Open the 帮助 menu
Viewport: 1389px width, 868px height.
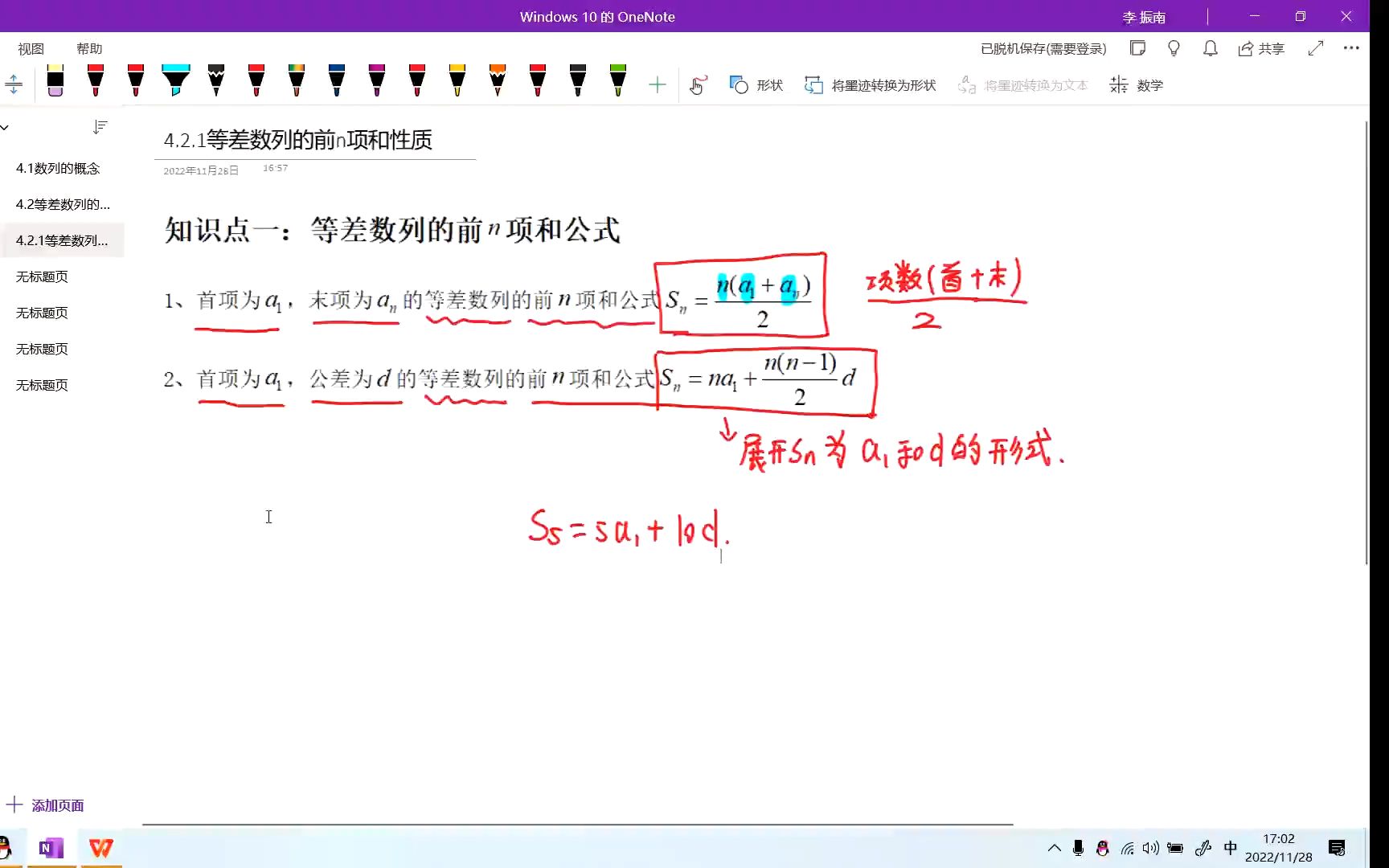(x=89, y=48)
